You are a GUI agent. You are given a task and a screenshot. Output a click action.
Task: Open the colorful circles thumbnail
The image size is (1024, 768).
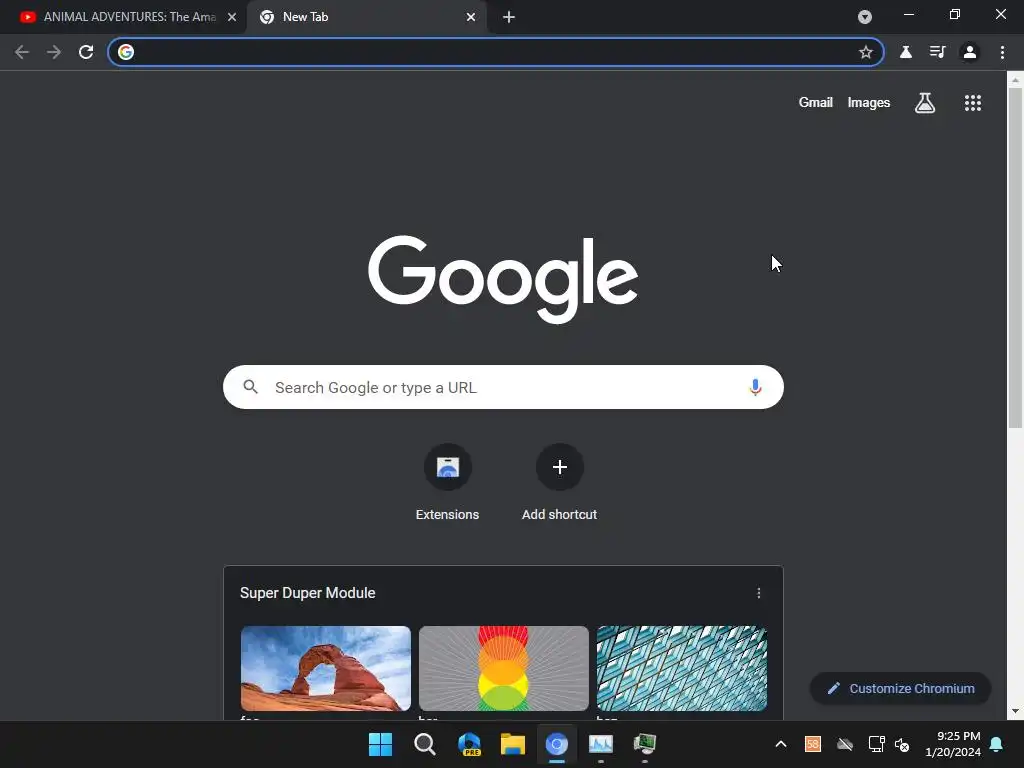[x=504, y=668]
